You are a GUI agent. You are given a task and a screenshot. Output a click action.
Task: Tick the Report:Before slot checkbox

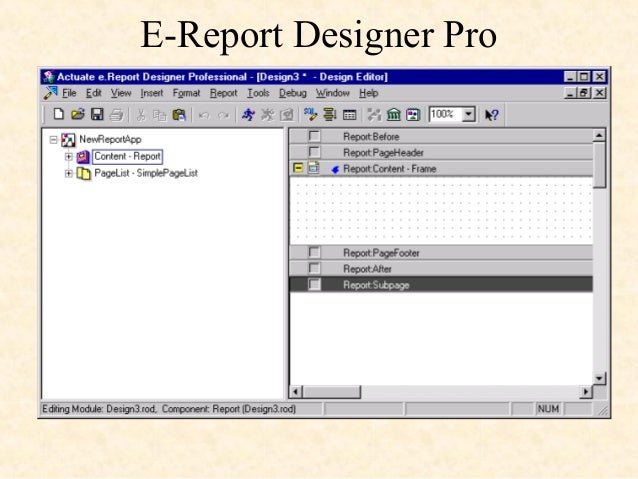314,136
